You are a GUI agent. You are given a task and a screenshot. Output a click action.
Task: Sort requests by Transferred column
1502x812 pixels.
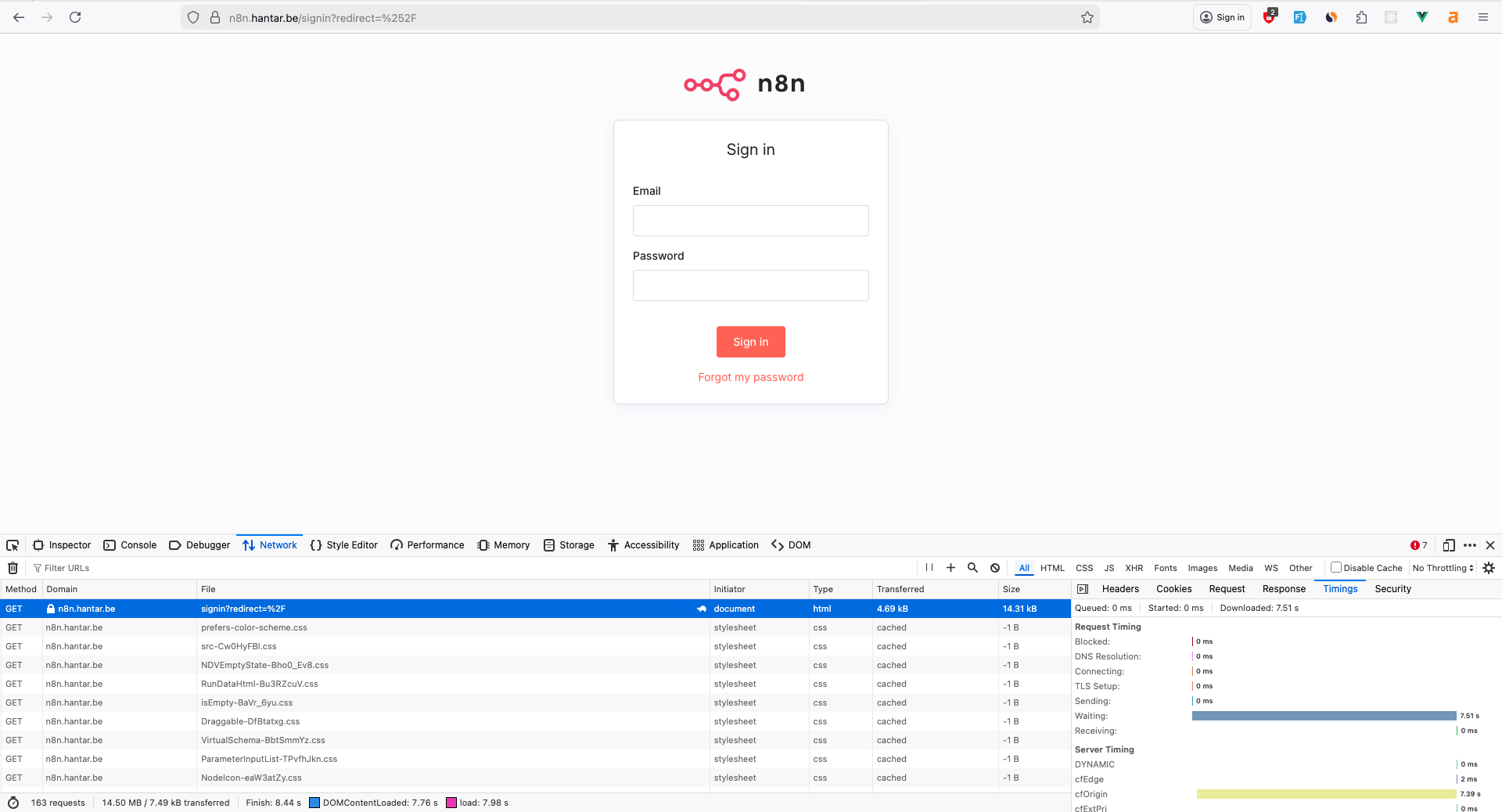936,589
